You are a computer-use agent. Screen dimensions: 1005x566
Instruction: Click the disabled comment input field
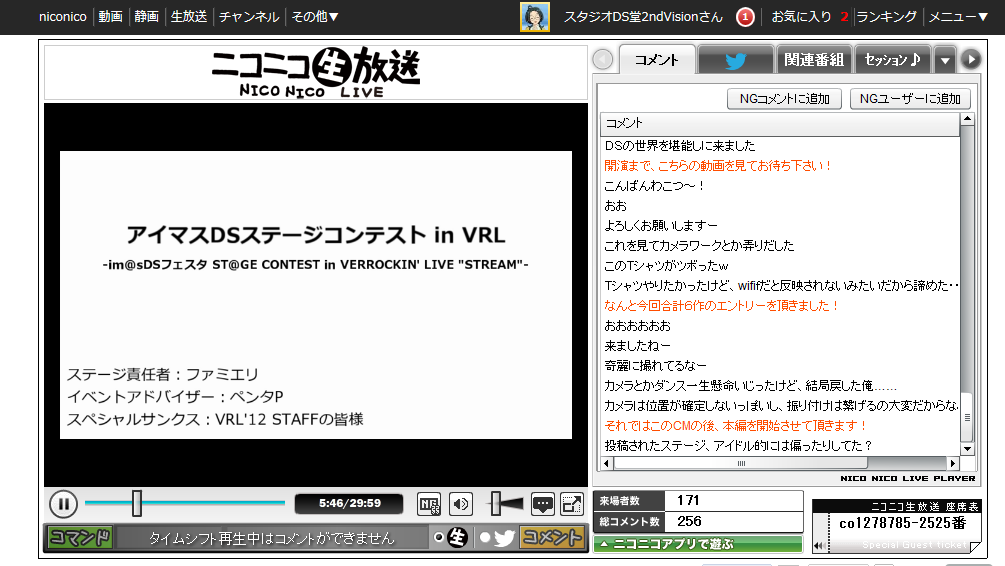(272, 538)
